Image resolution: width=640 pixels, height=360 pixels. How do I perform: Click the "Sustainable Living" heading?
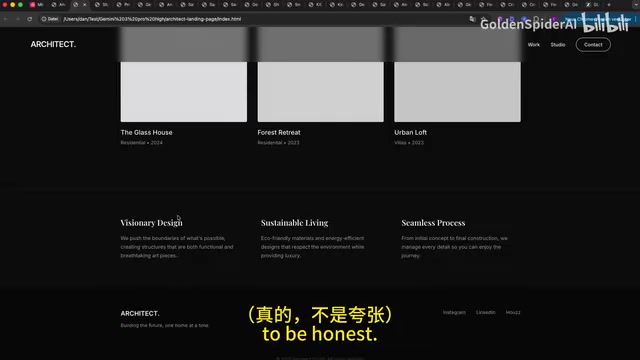click(294, 223)
